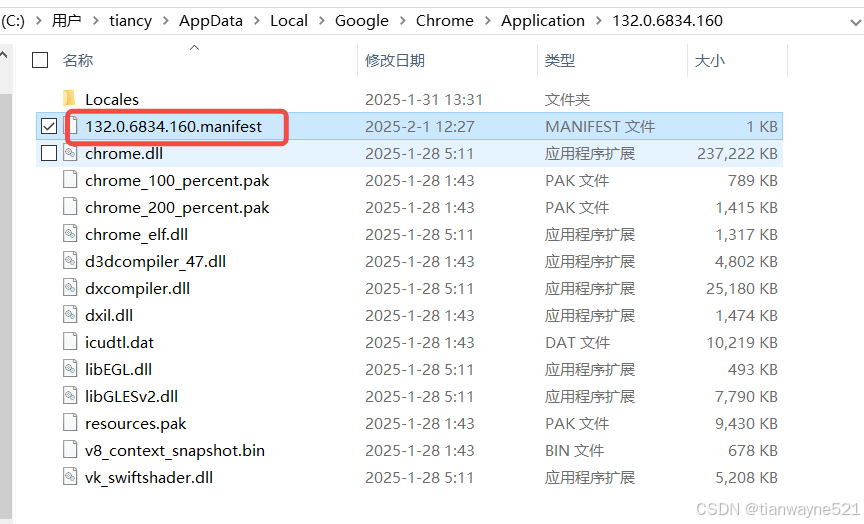Go to Local in breadcrumb path

click(289, 21)
